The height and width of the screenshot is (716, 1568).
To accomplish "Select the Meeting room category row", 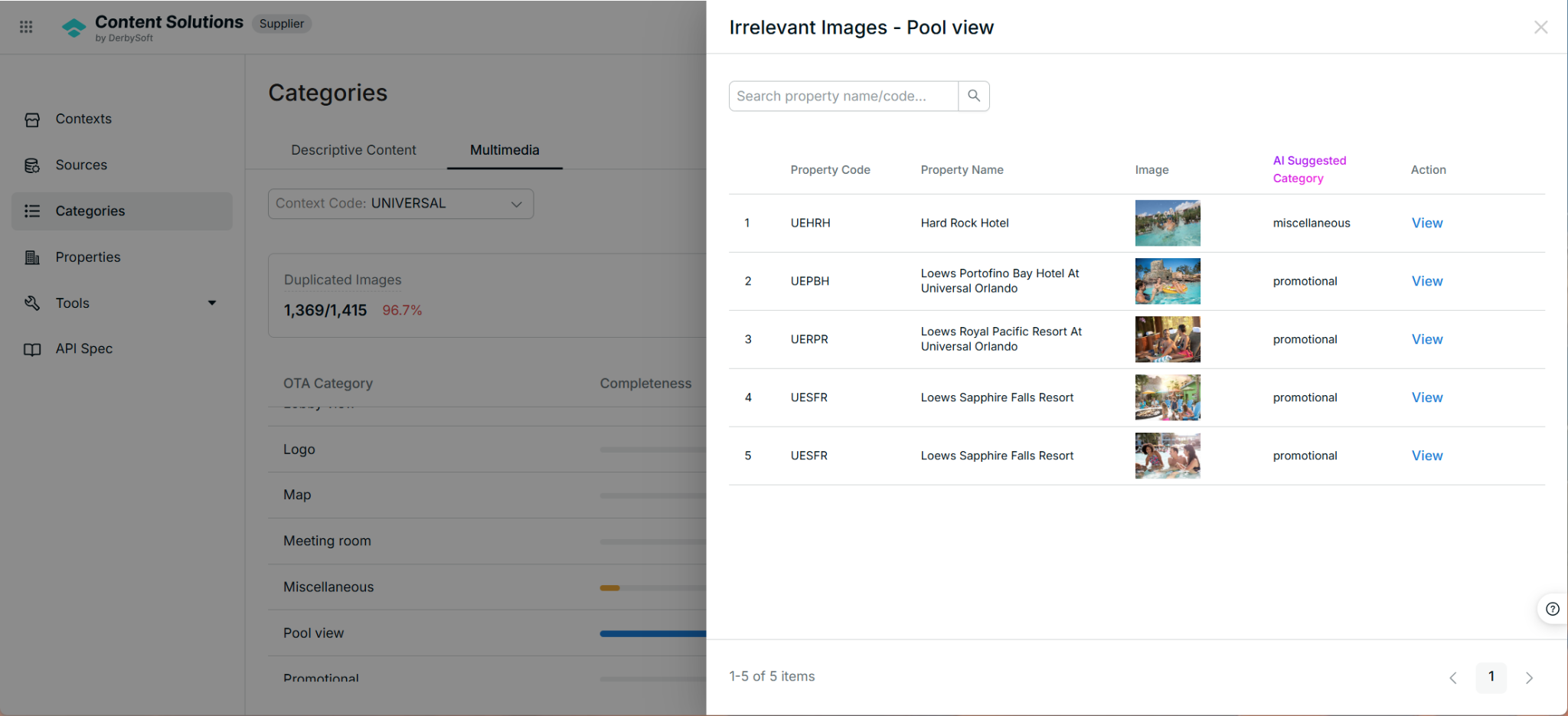I will pyautogui.click(x=487, y=541).
